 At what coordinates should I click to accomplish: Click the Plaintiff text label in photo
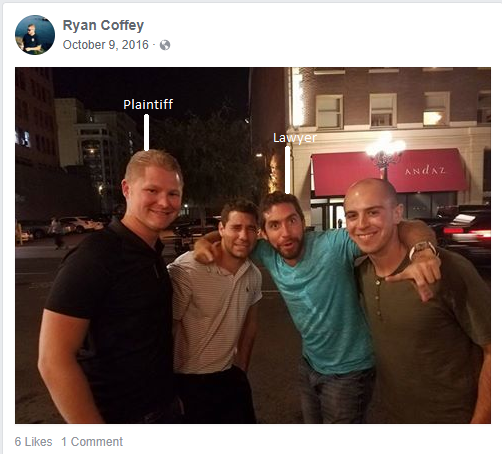[148, 104]
